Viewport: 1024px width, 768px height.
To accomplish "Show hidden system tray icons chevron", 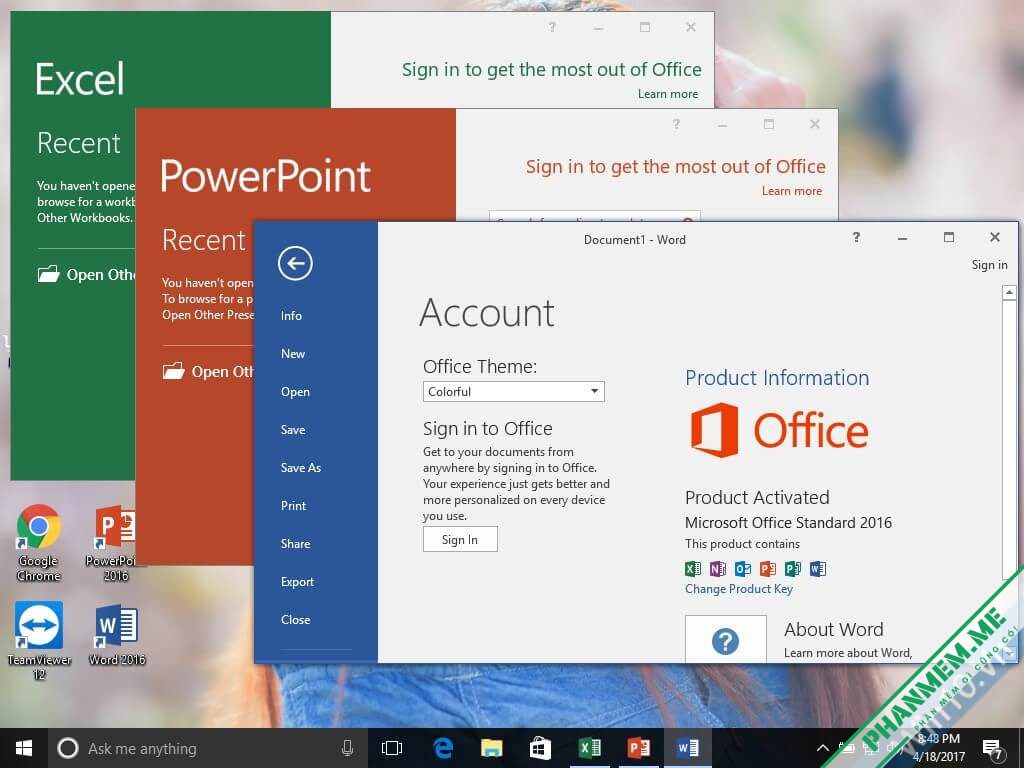I will [x=823, y=748].
